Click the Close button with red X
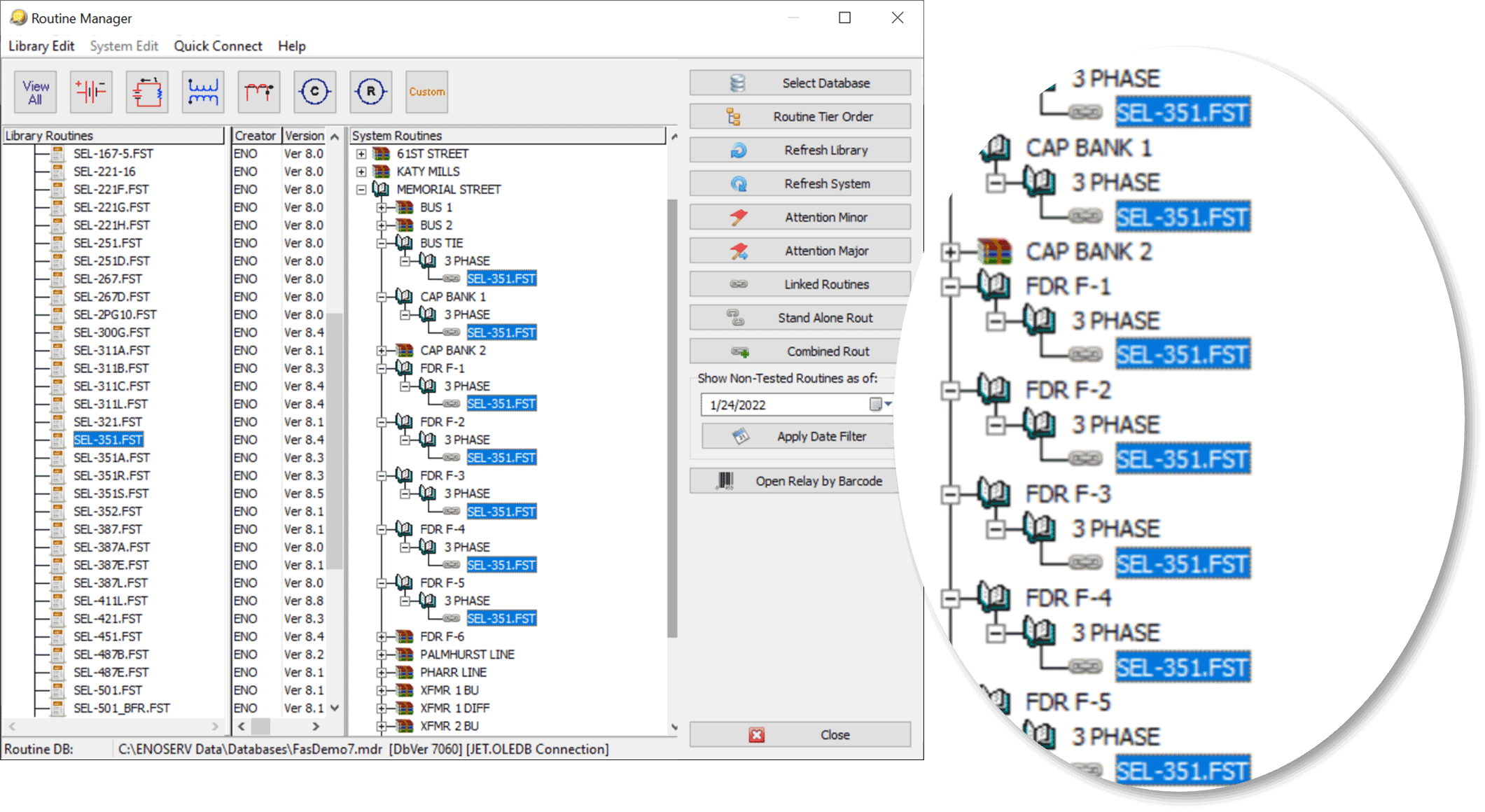Viewport: 1485px width, 812px height. (x=800, y=735)
